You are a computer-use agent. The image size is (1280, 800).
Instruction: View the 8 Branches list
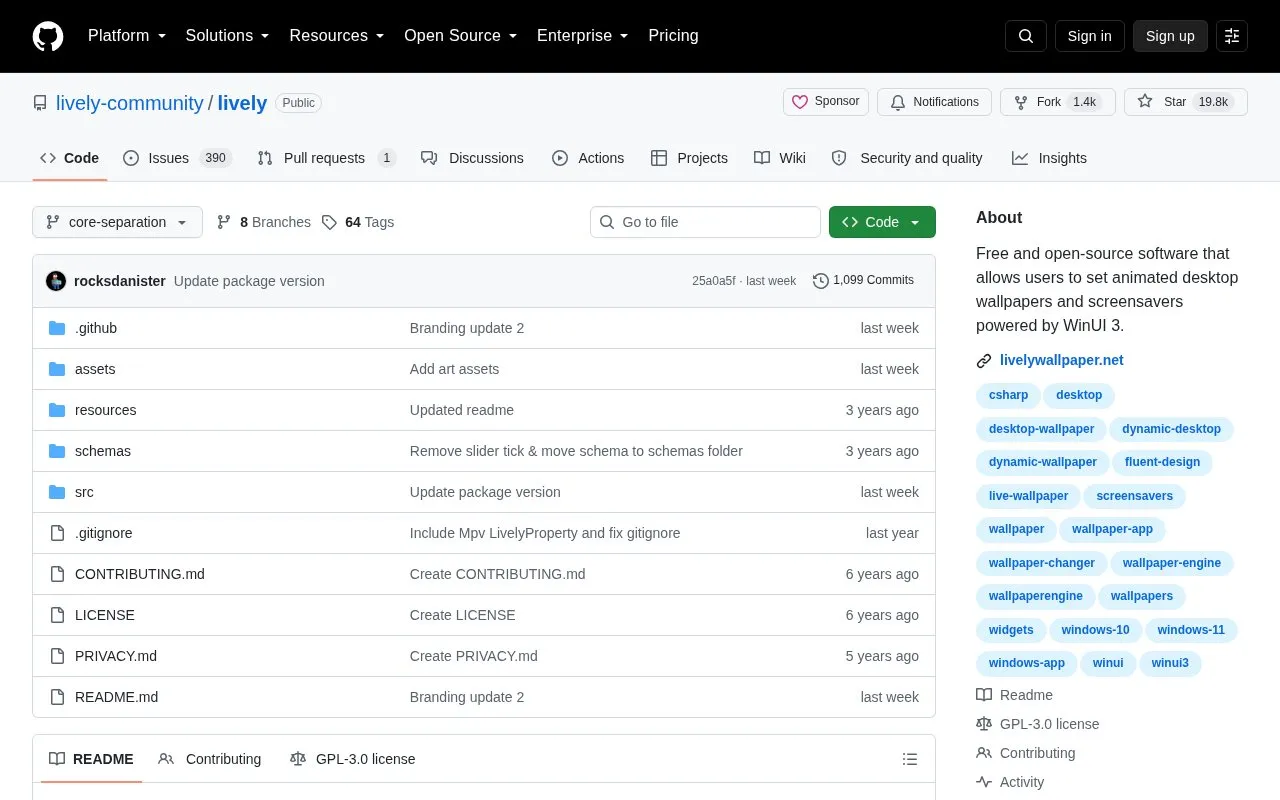[x=264, y=222]
